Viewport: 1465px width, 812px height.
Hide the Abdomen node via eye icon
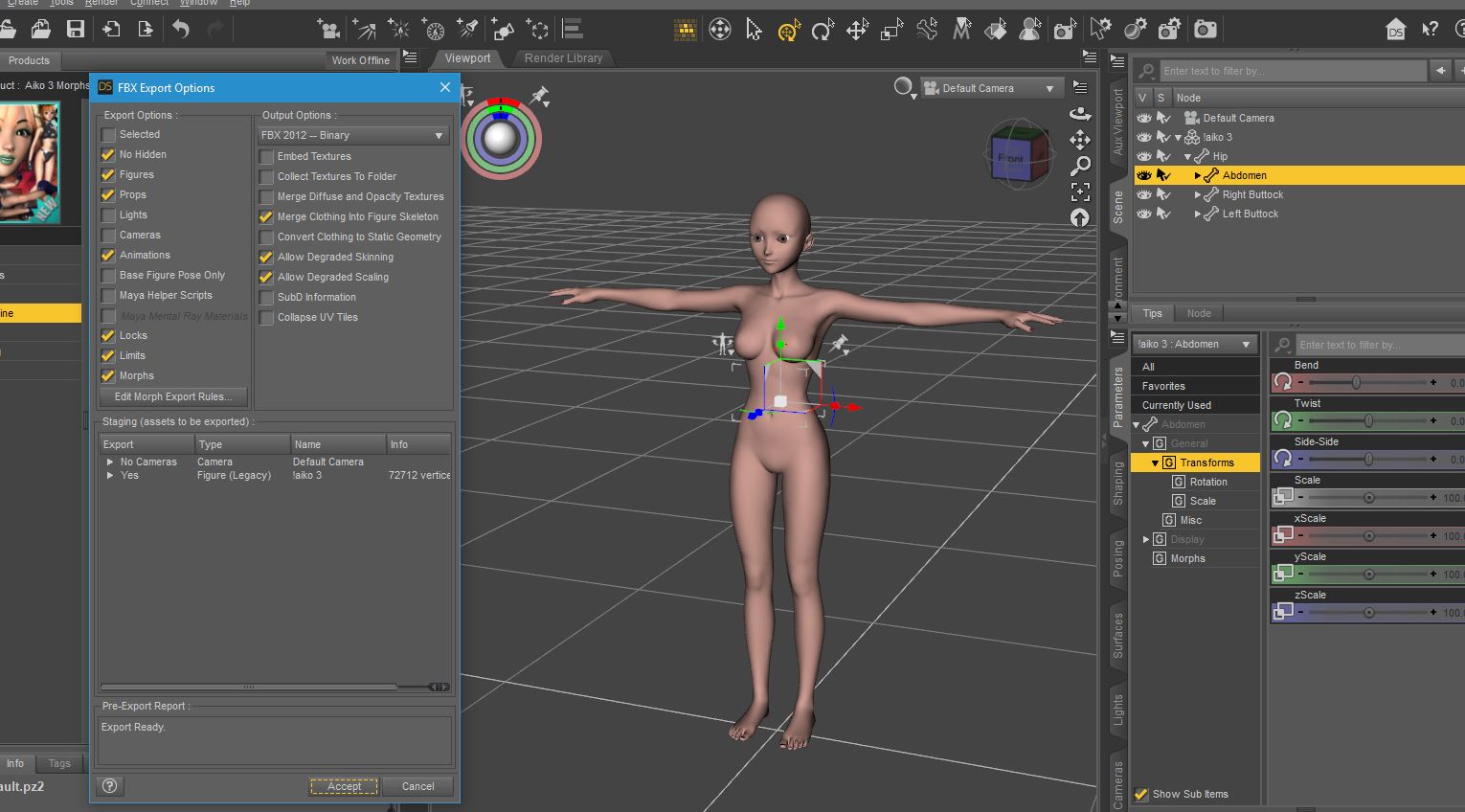click(1143, 175)
